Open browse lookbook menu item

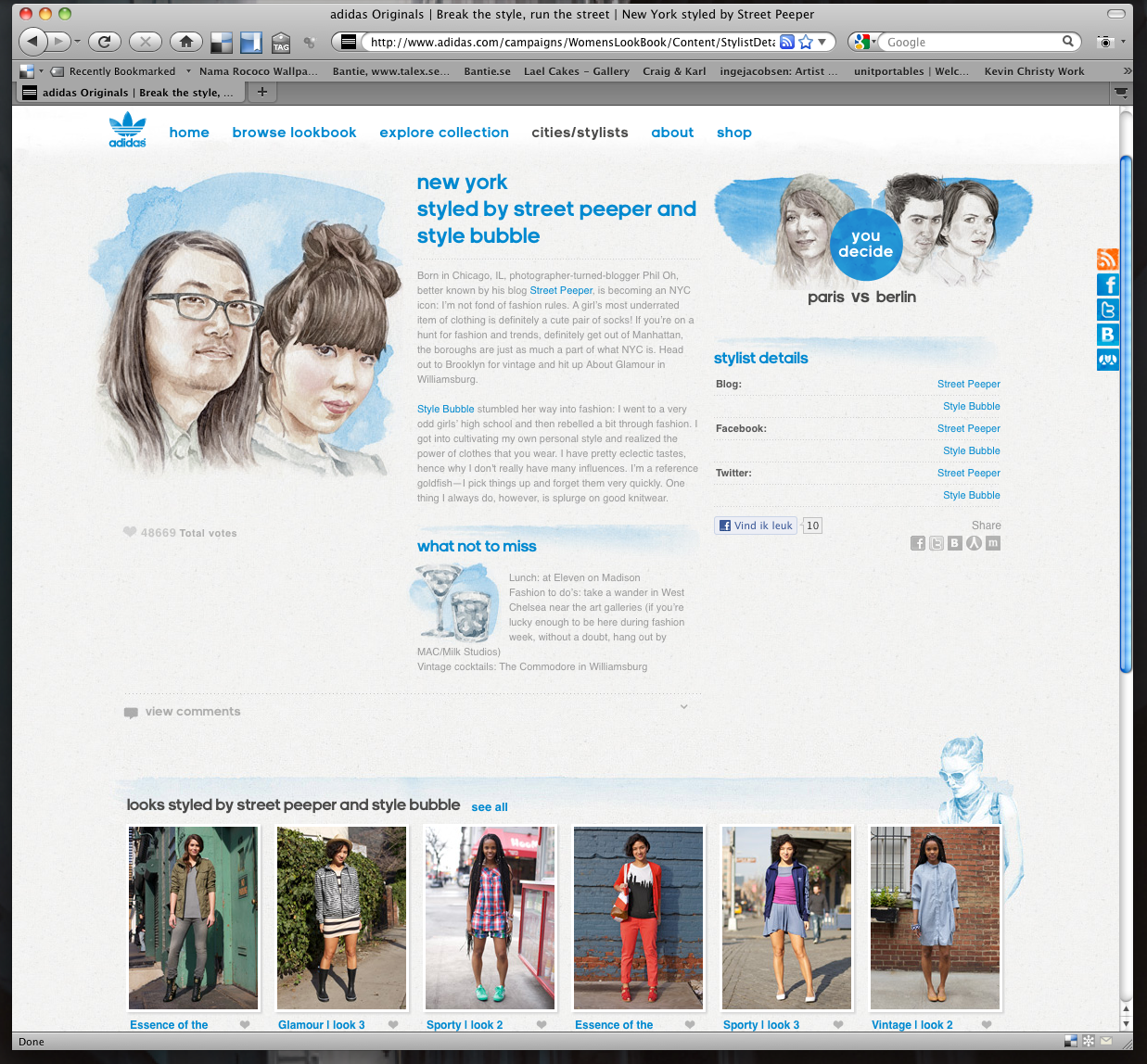point(294,133)
